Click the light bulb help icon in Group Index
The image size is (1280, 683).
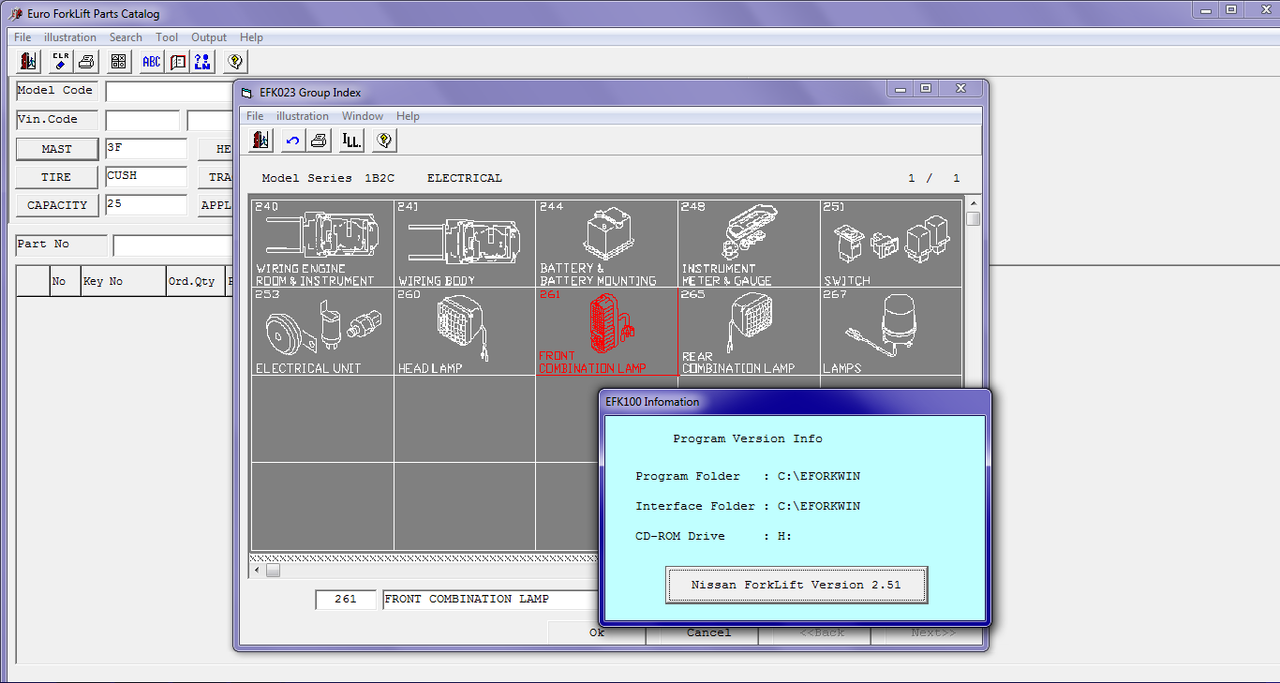pyautogui.click(x=383, y=140)
